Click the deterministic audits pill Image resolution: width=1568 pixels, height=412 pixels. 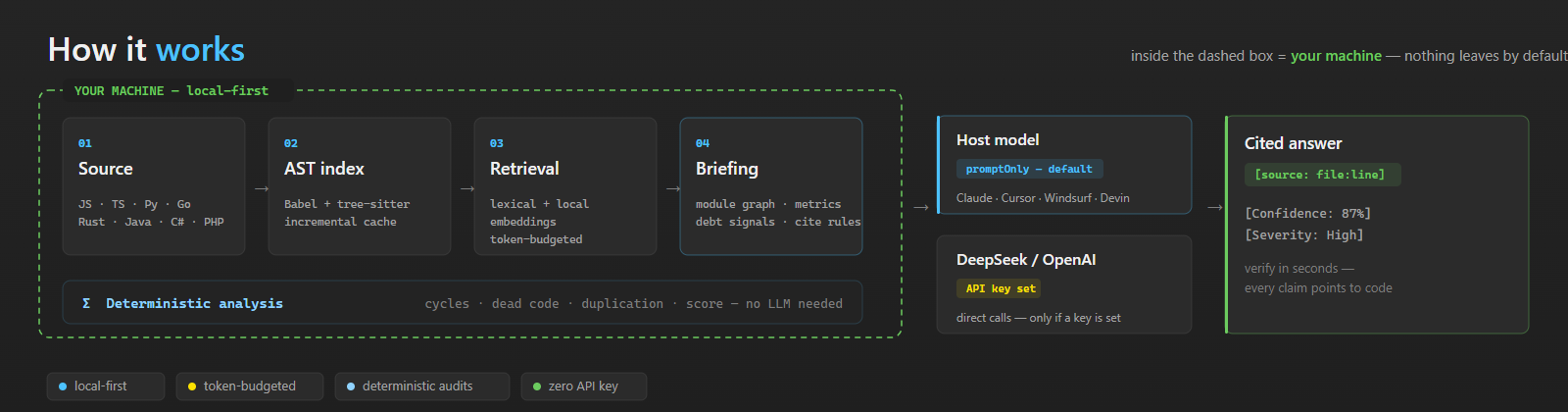(422, 386)
